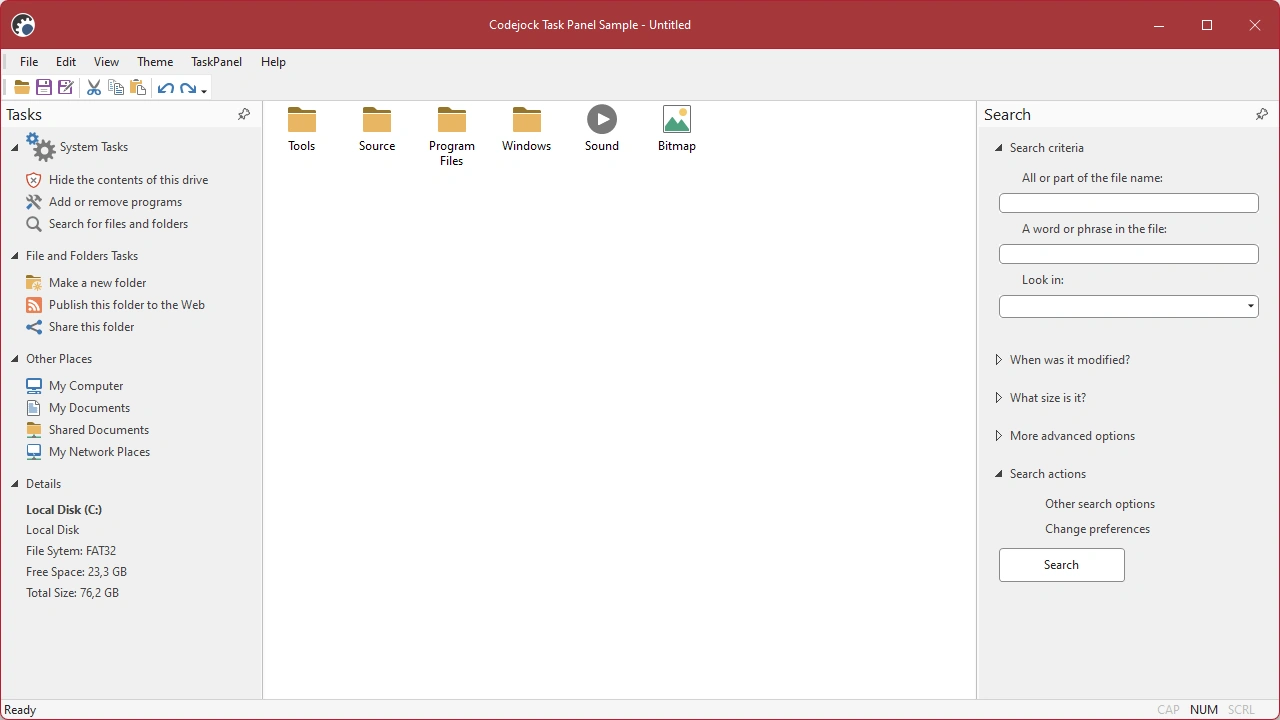The image size is (1280, 720).
Task: Click the Search button
Action: click(1061, 565)
